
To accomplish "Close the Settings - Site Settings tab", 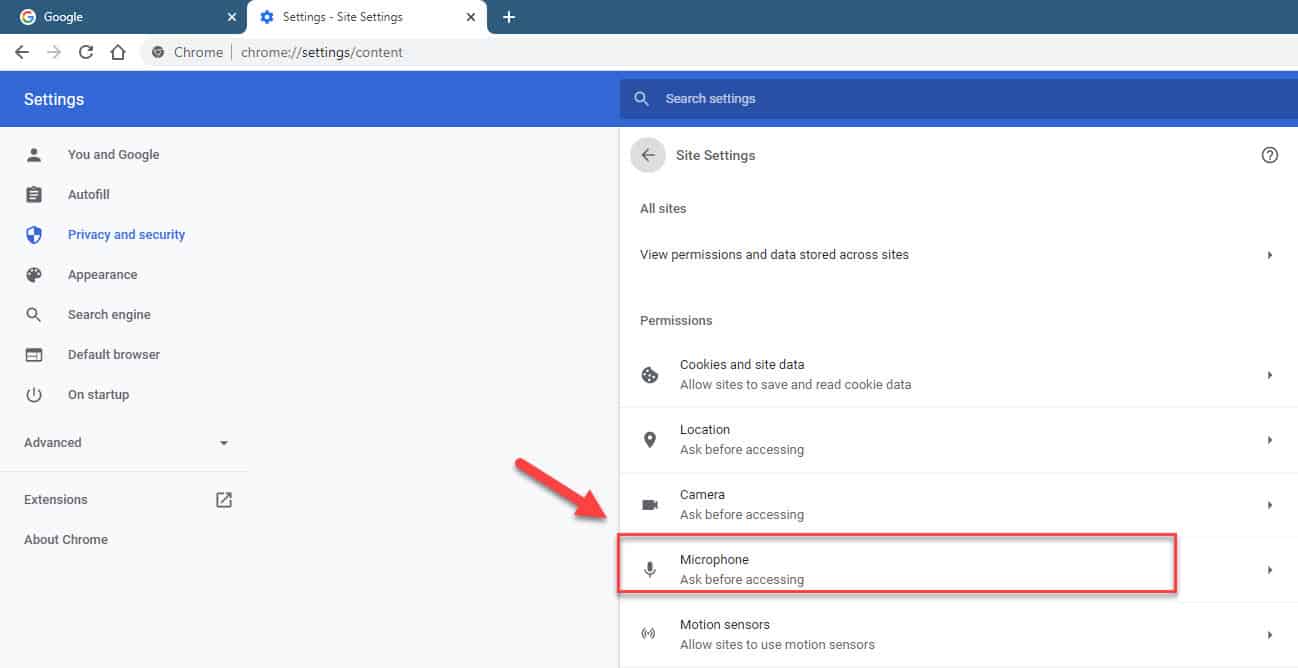I will 471,17.
